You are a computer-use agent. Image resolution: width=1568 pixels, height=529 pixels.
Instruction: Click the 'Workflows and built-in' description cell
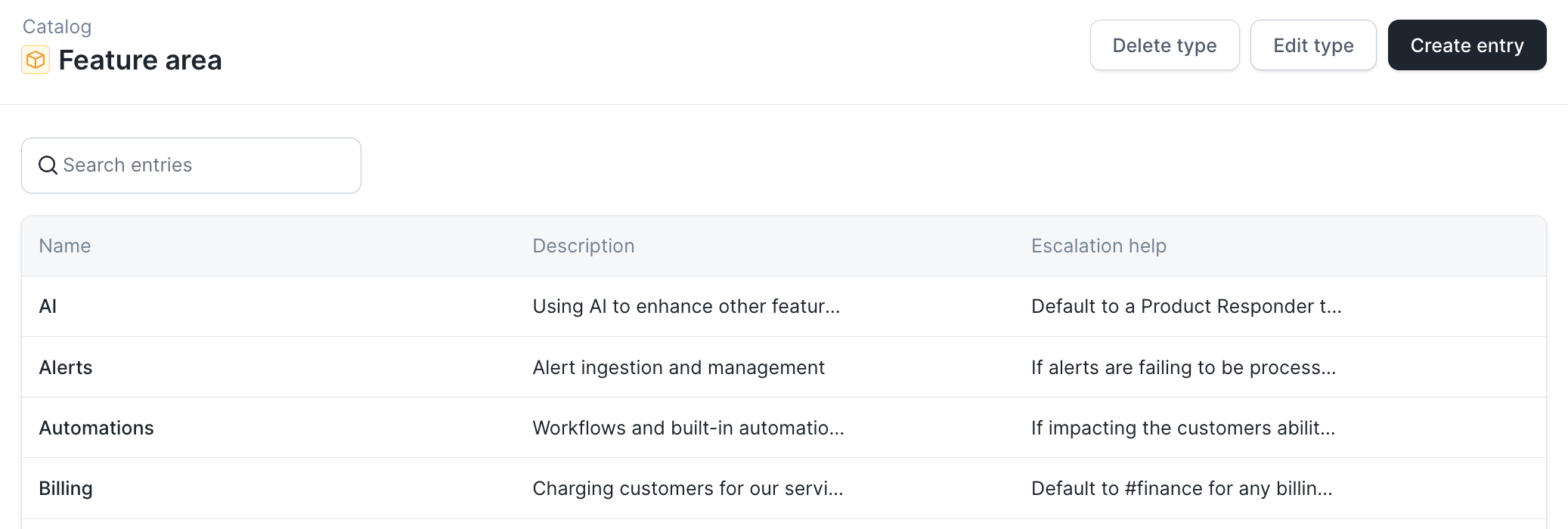[688, 428]
